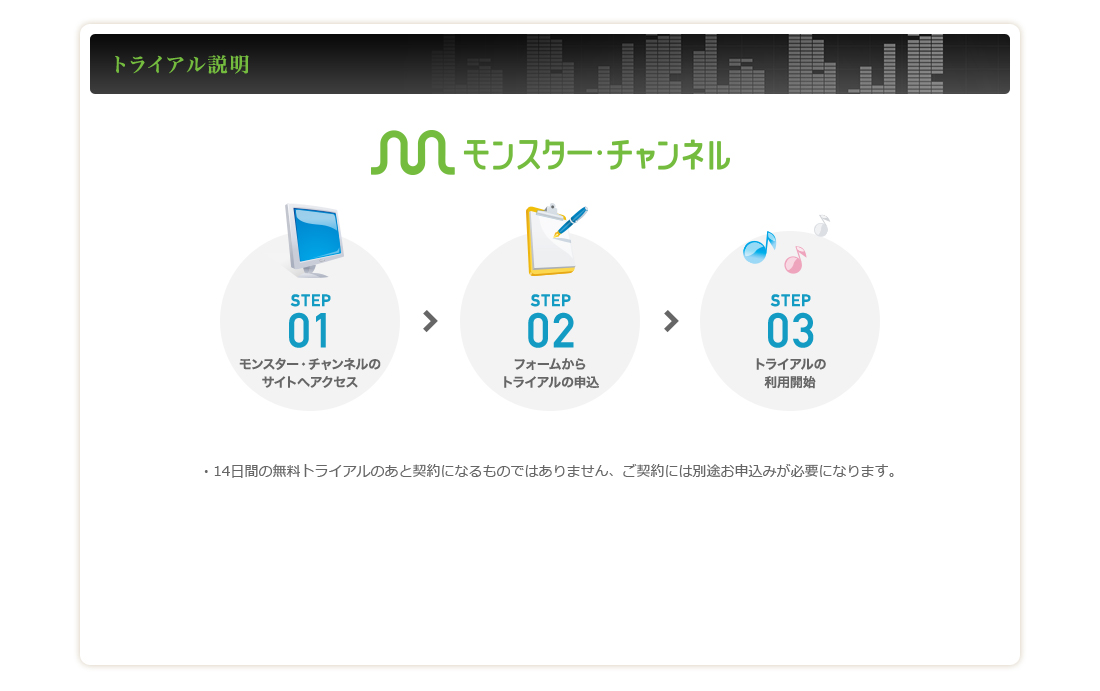
Task: Click the pink music note icon
Action: [x=795, y=260]
